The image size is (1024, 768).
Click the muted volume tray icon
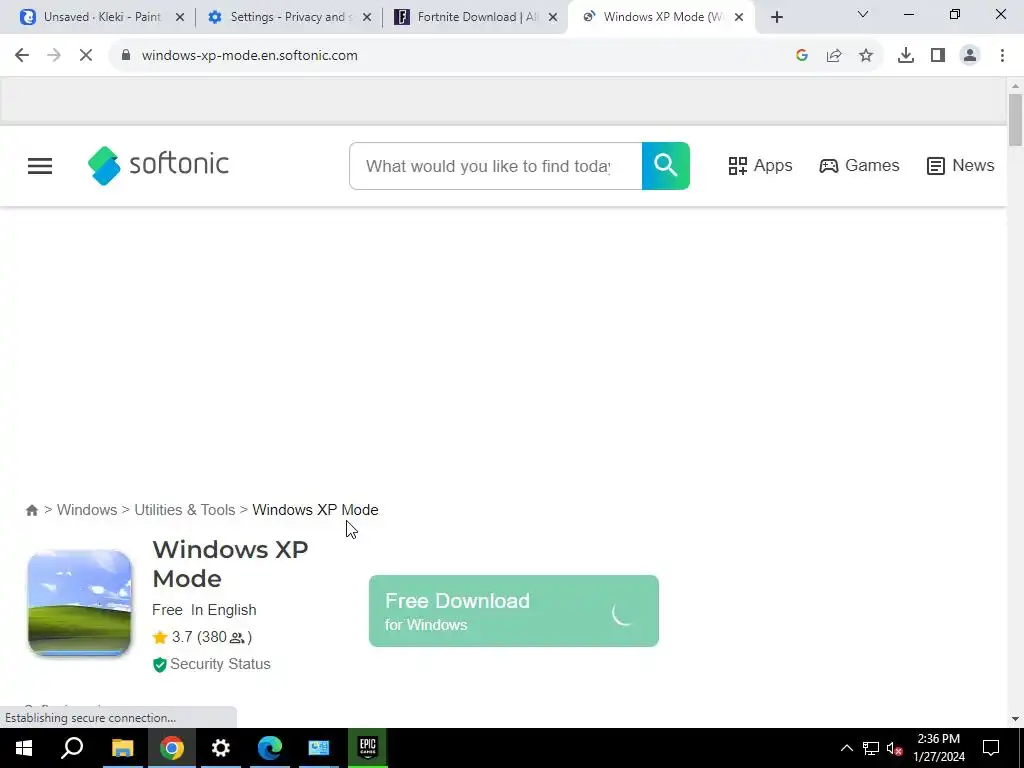pos(895,748)
